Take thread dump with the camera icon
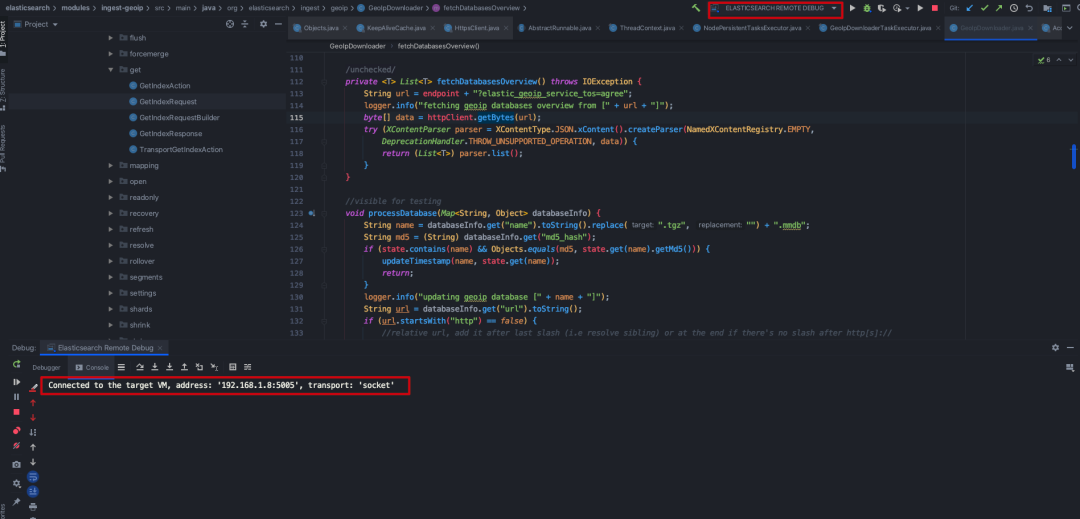The image size is (1080, 519). [17, 465]
